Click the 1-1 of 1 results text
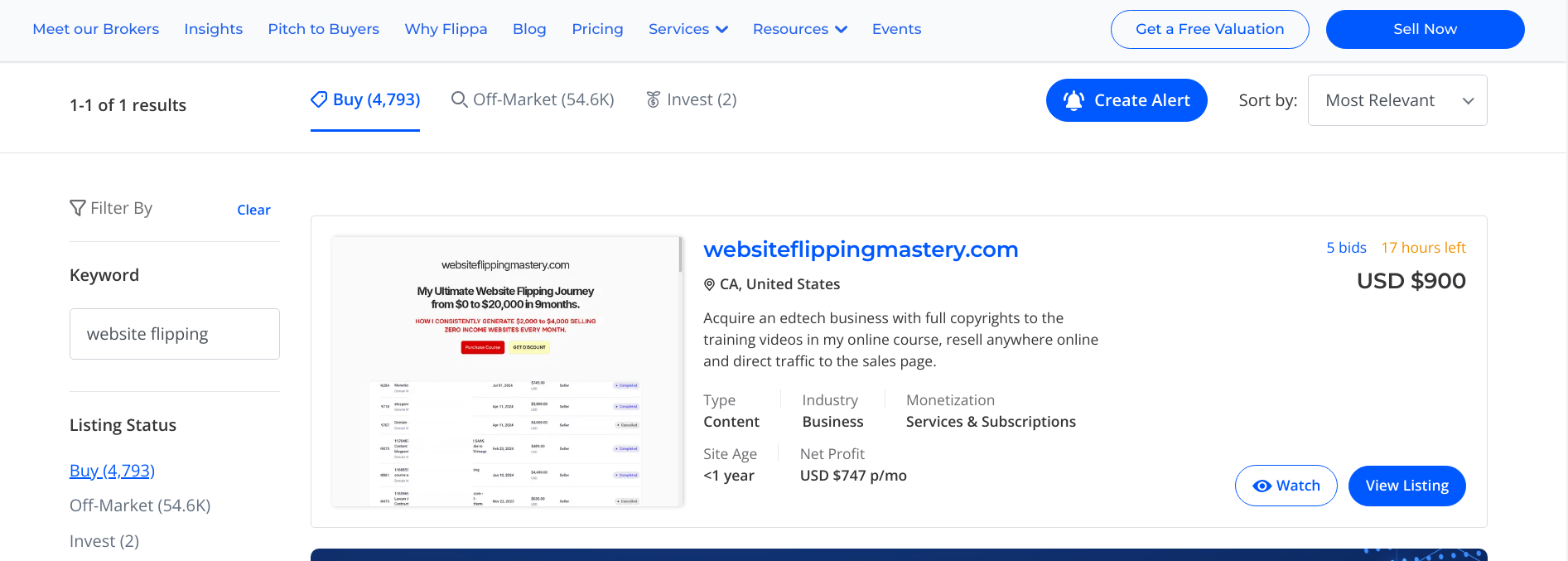The height and width of the screenshot is (561, 1568). coord(128,105)
